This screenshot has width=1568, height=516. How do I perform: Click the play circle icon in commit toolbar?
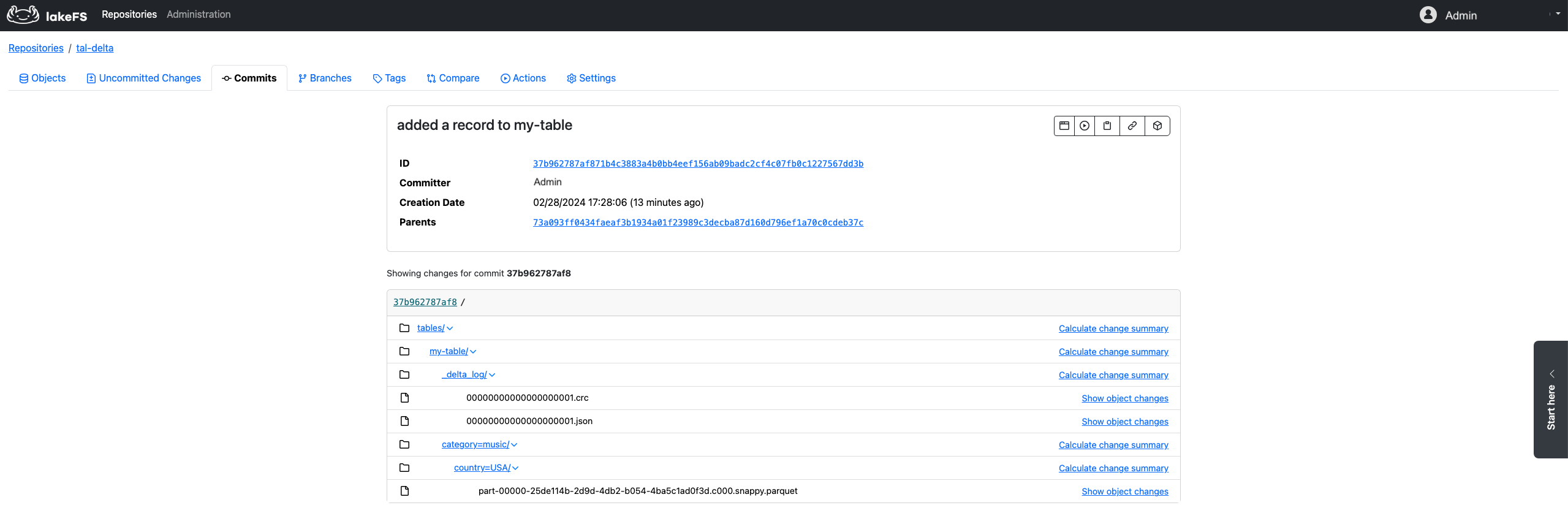tap(1085, 126)
